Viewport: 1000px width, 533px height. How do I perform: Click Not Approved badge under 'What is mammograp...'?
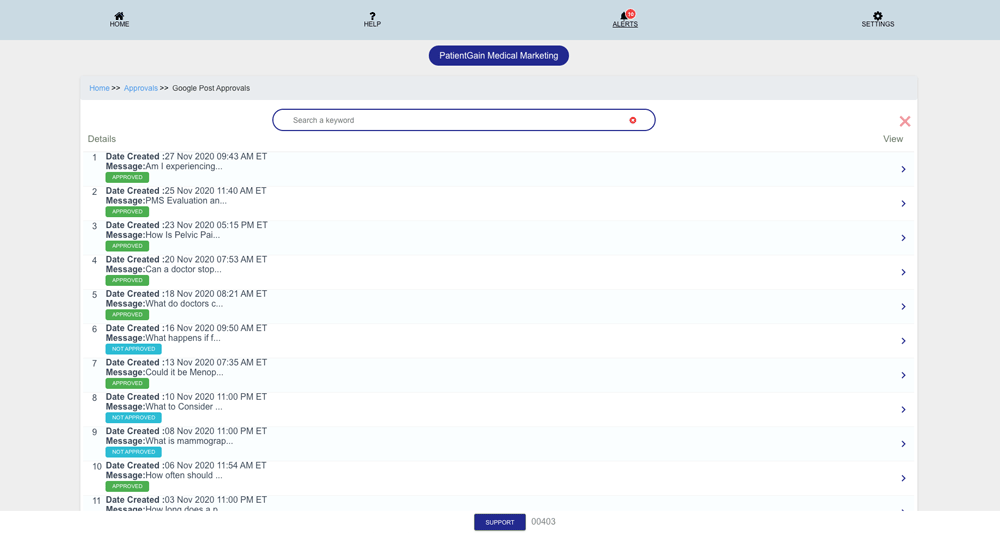133,452
